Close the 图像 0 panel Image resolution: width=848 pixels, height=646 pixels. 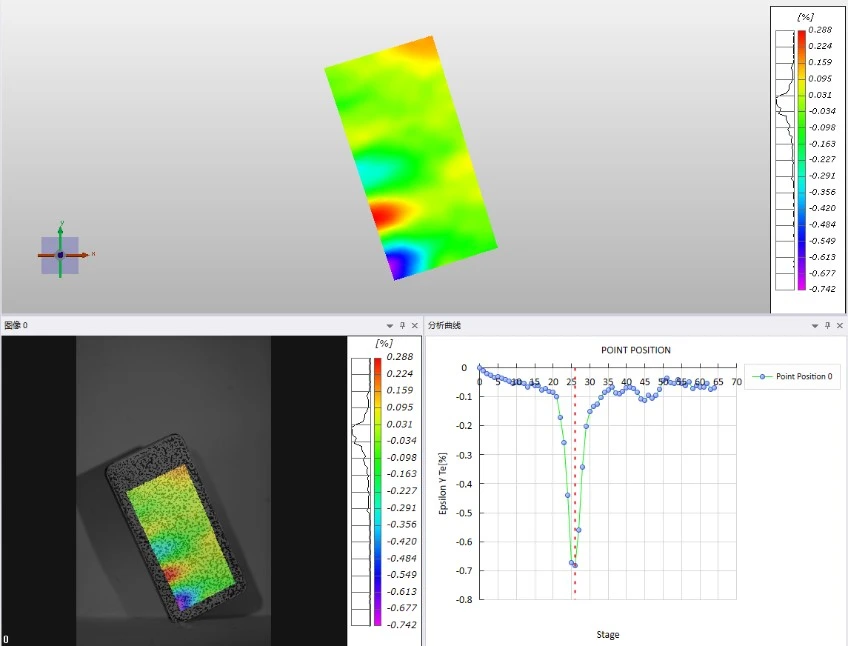[x=414, y=326]
